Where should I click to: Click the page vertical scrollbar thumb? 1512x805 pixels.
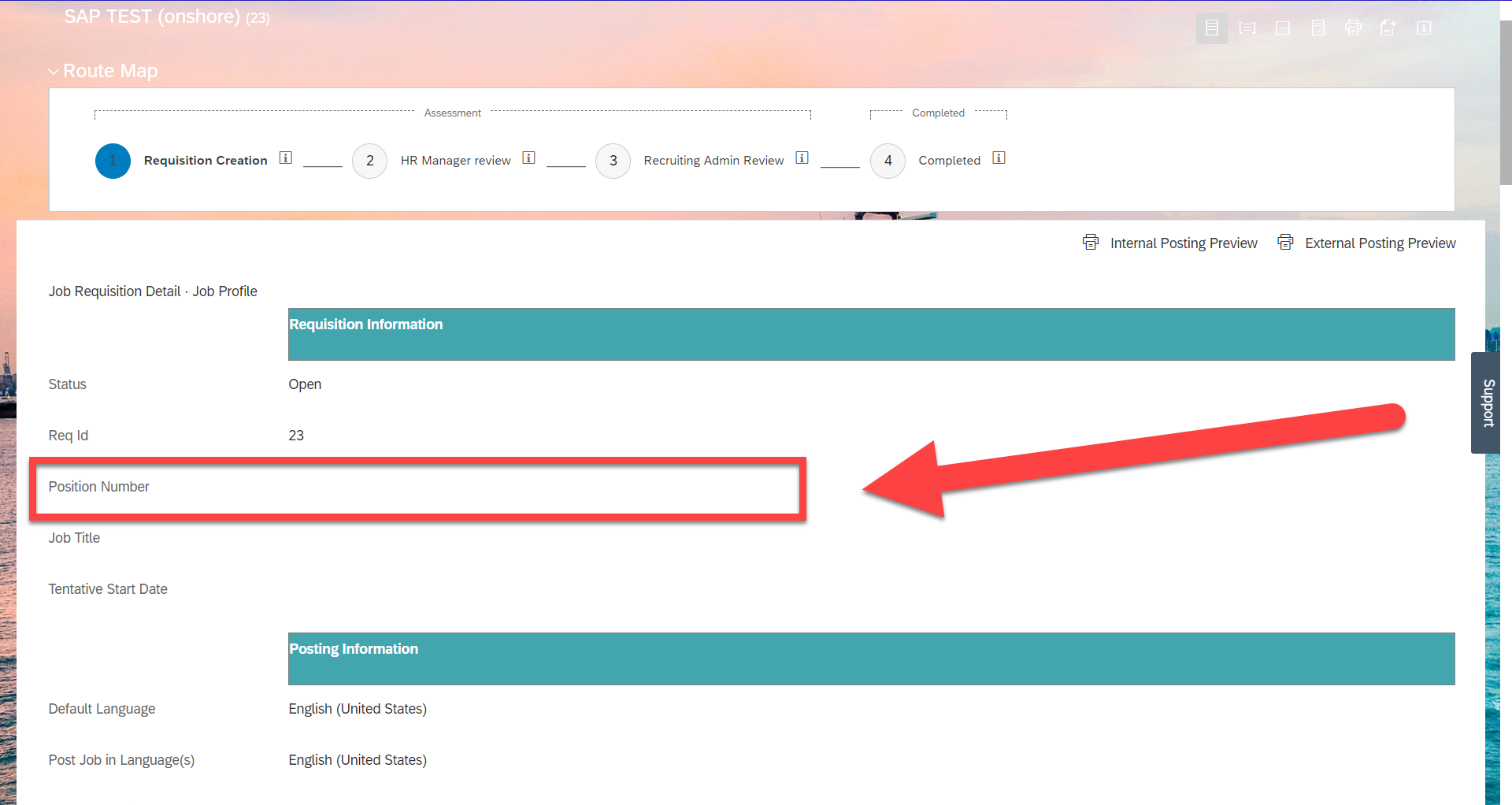[1506, 102]
